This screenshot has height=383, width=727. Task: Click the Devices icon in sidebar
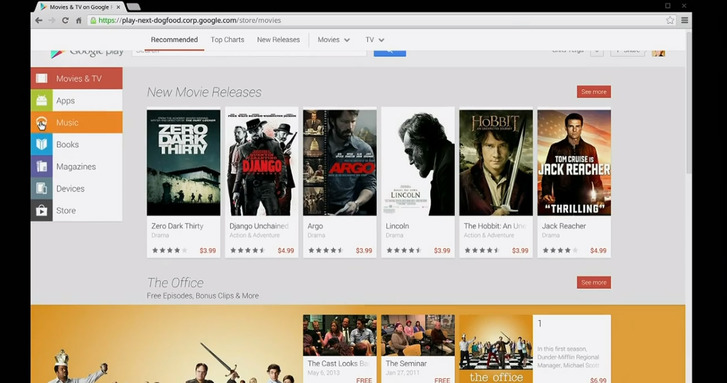(42, 188)
